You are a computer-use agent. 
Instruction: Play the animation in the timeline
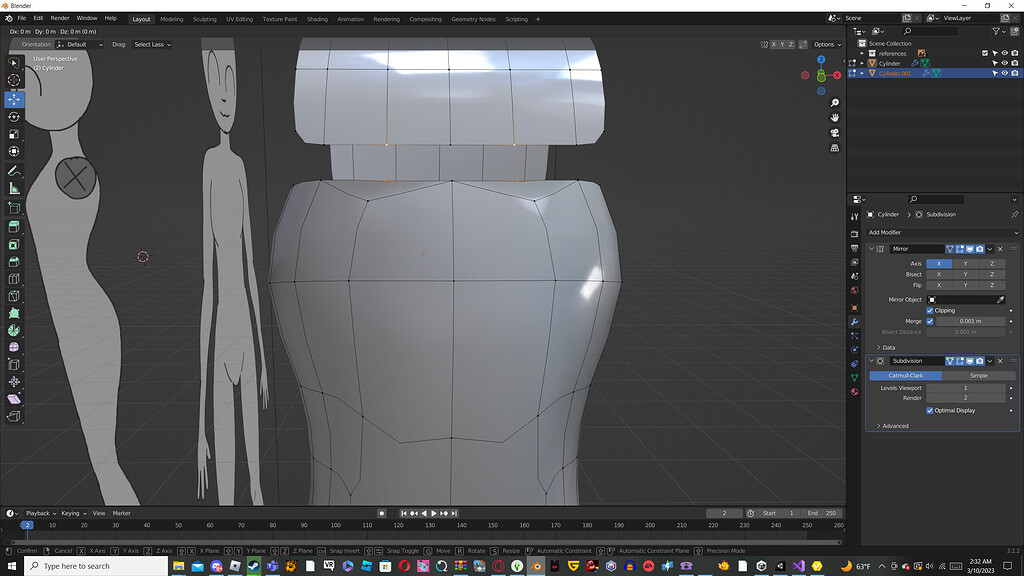tap(434, 513)
